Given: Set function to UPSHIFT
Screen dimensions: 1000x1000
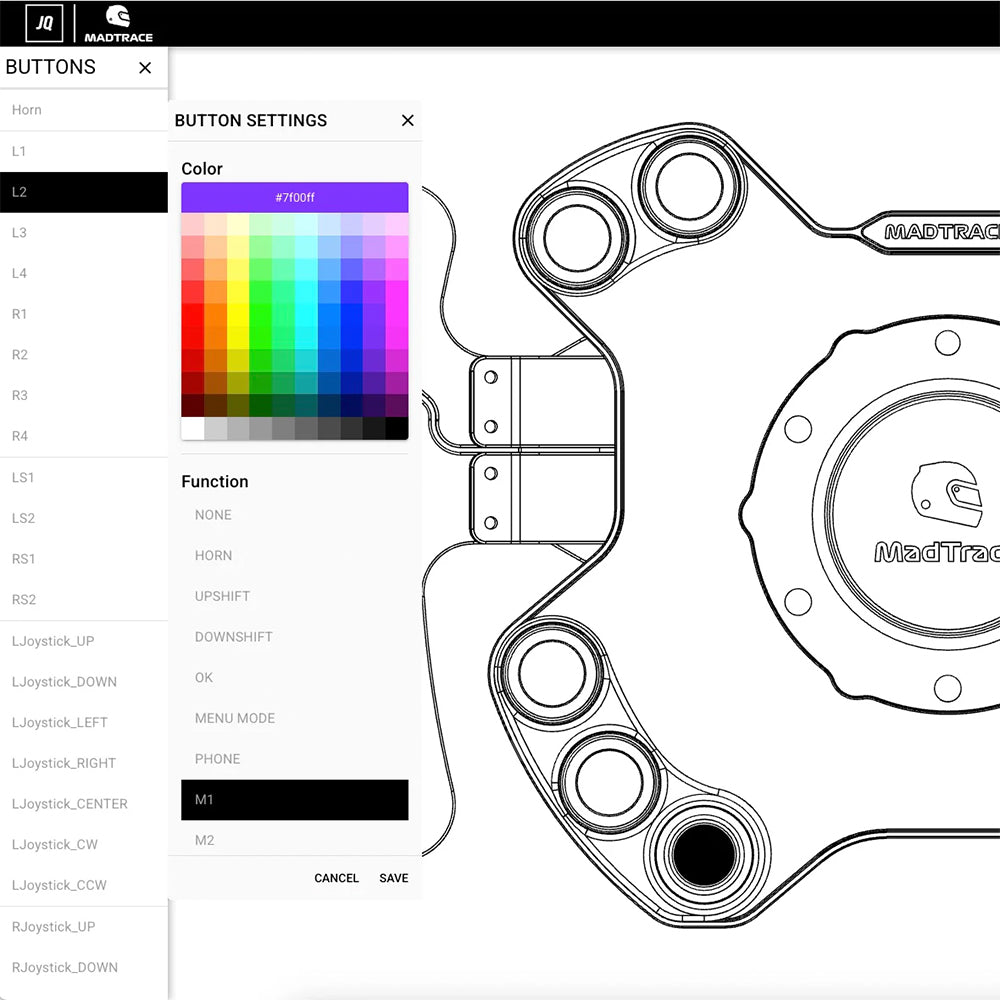Looking at the screenshot, I should pyautogui.click(x=222, y=596).
